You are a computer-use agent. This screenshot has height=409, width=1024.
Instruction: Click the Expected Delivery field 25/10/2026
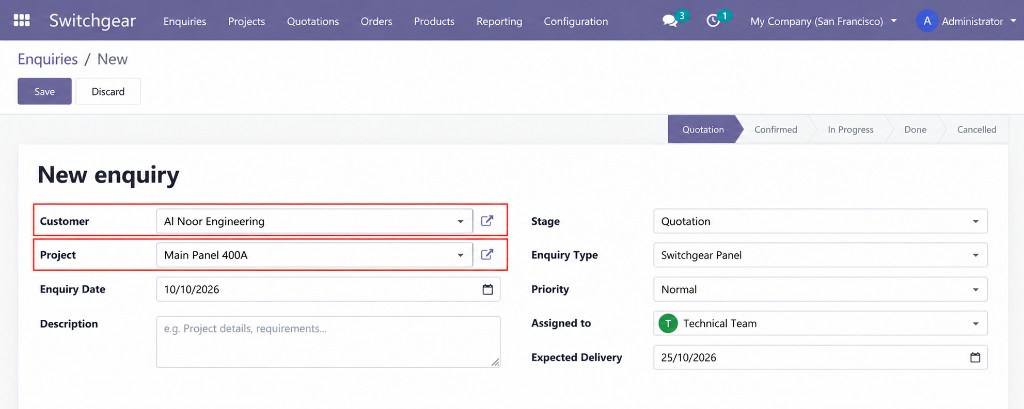coord(820,357)
